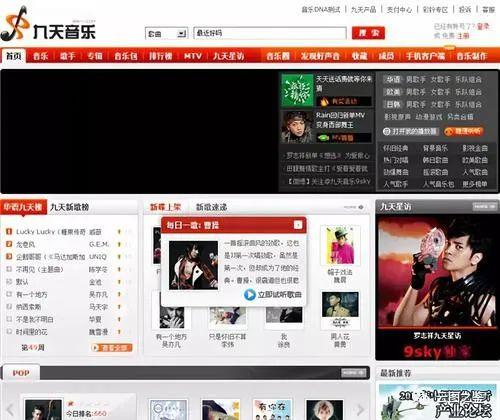The width and height of the screenshot is (500, 420).
Task: Click the right carousel arrow in POP section
Action: click(360, 409)
